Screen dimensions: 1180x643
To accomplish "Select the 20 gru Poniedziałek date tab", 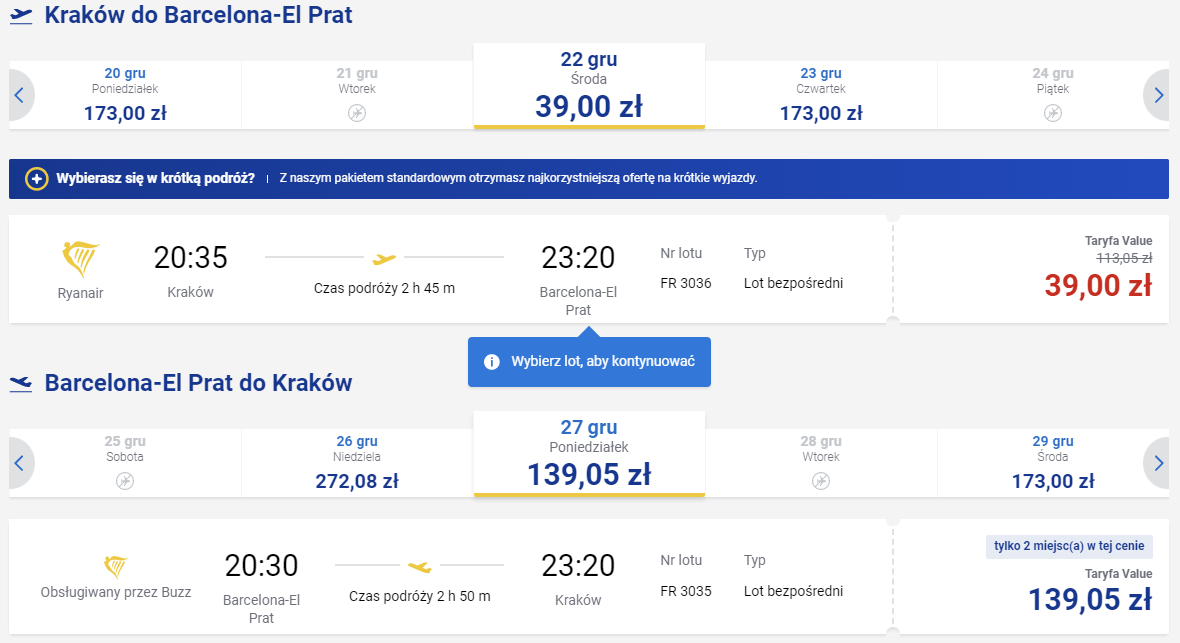I will coord(125,95).
